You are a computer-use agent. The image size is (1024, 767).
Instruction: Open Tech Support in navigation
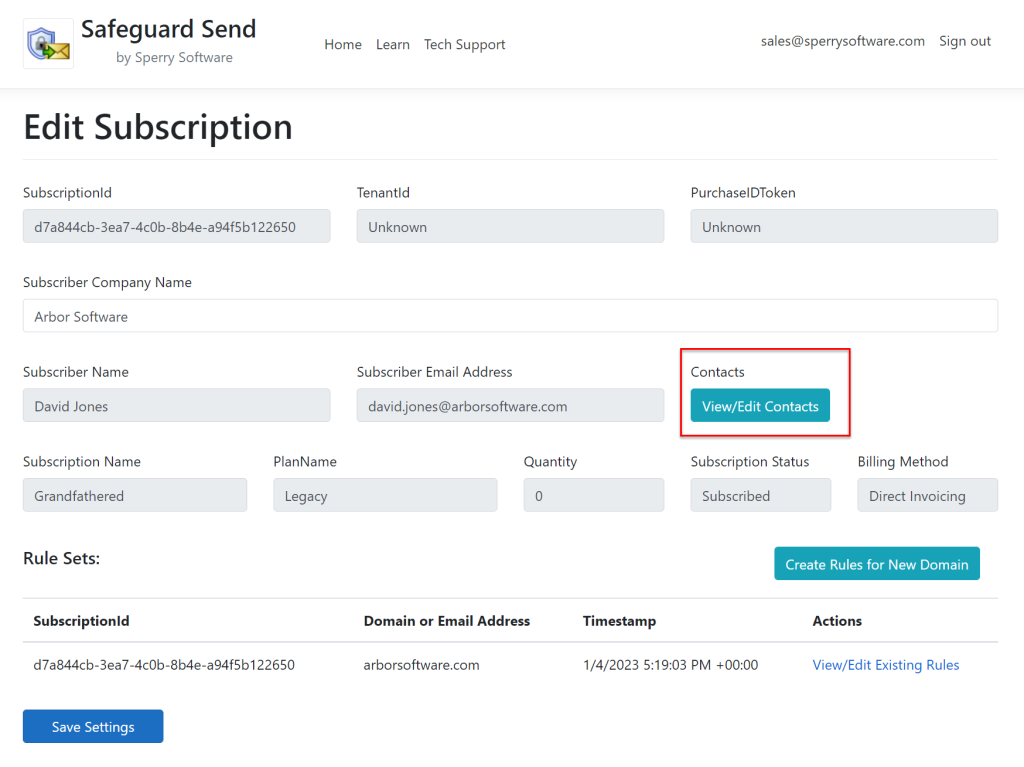pos(464,45)
